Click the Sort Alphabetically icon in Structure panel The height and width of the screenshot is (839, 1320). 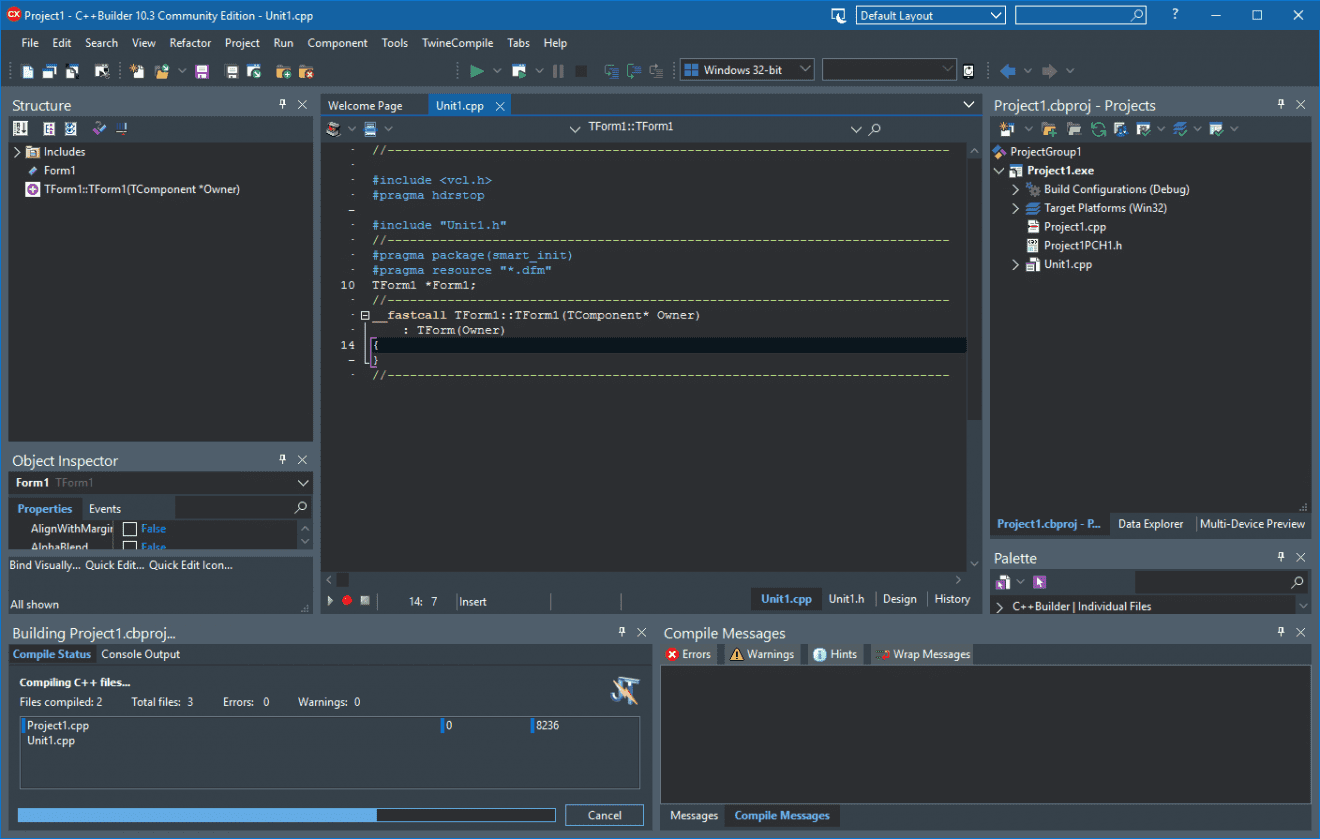point(20,128)
